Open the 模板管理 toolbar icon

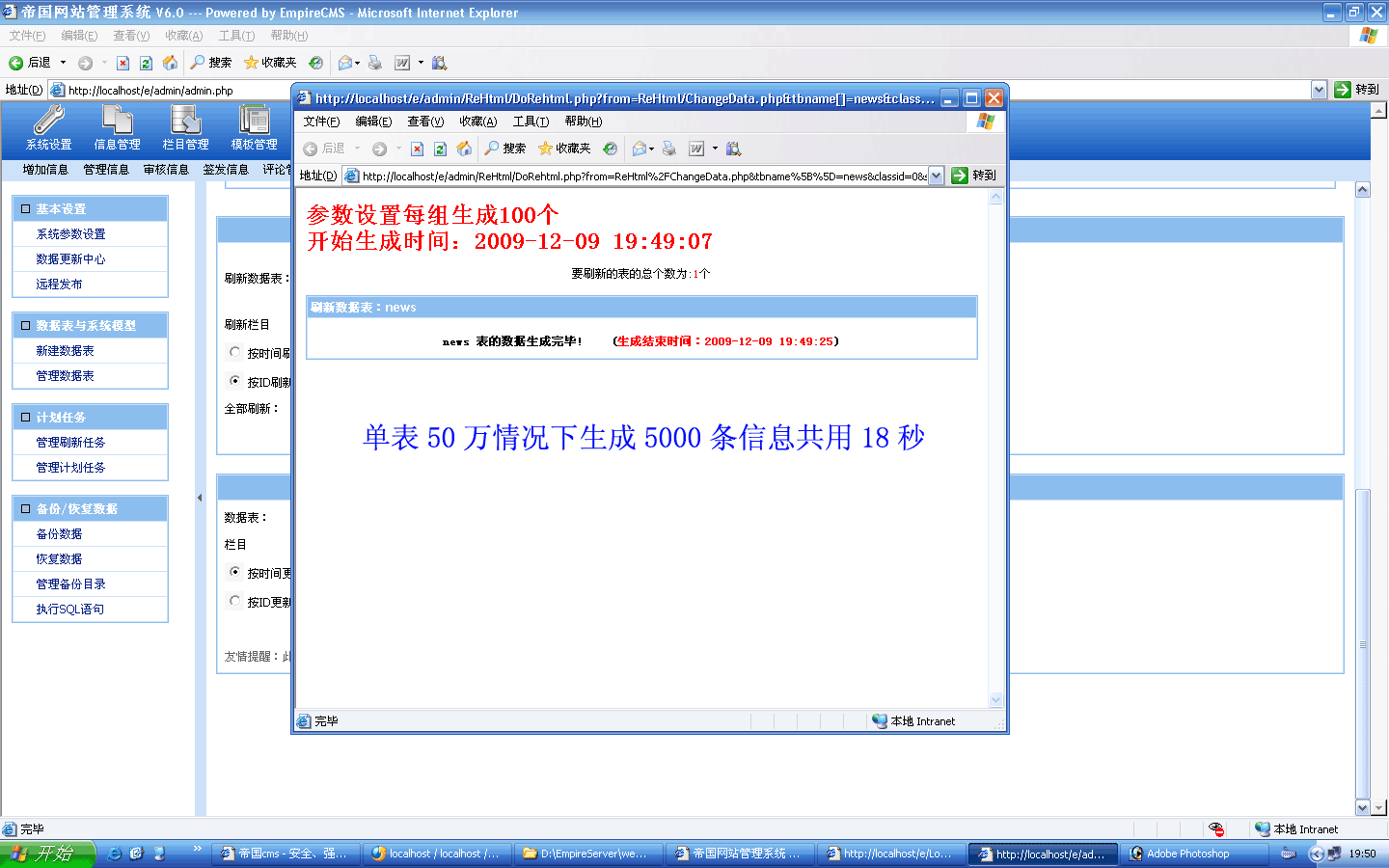pyautogui.click(x=254, y=127)
